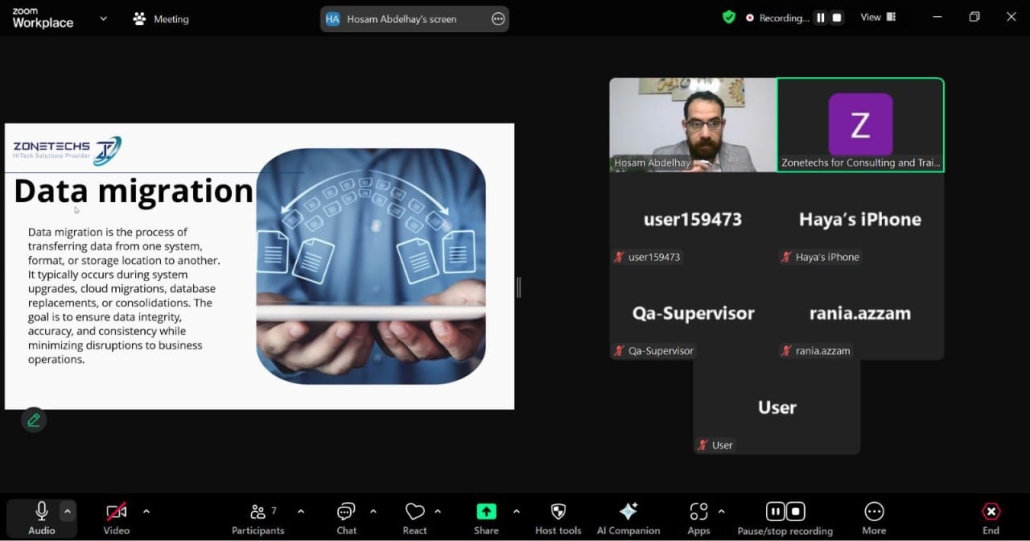The image size is (1030, 541).
Task: Select Hosam Abdelhay's video thumbnail
Action: click(692, 125)
